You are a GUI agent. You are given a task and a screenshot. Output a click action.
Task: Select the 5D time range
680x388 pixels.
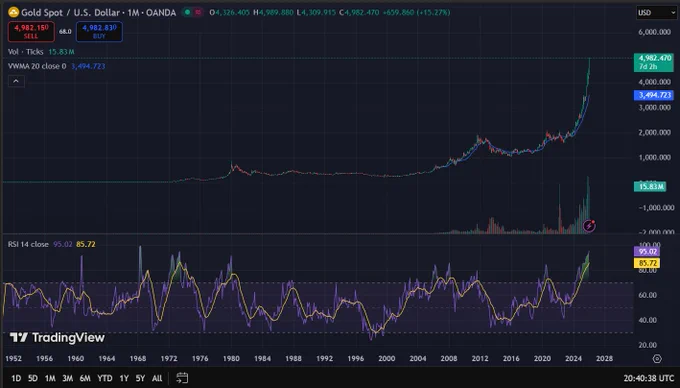(x=33, y=378)
